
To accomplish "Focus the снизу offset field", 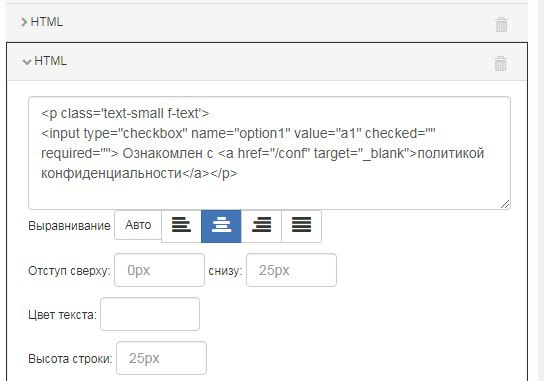I will [291, 270].
